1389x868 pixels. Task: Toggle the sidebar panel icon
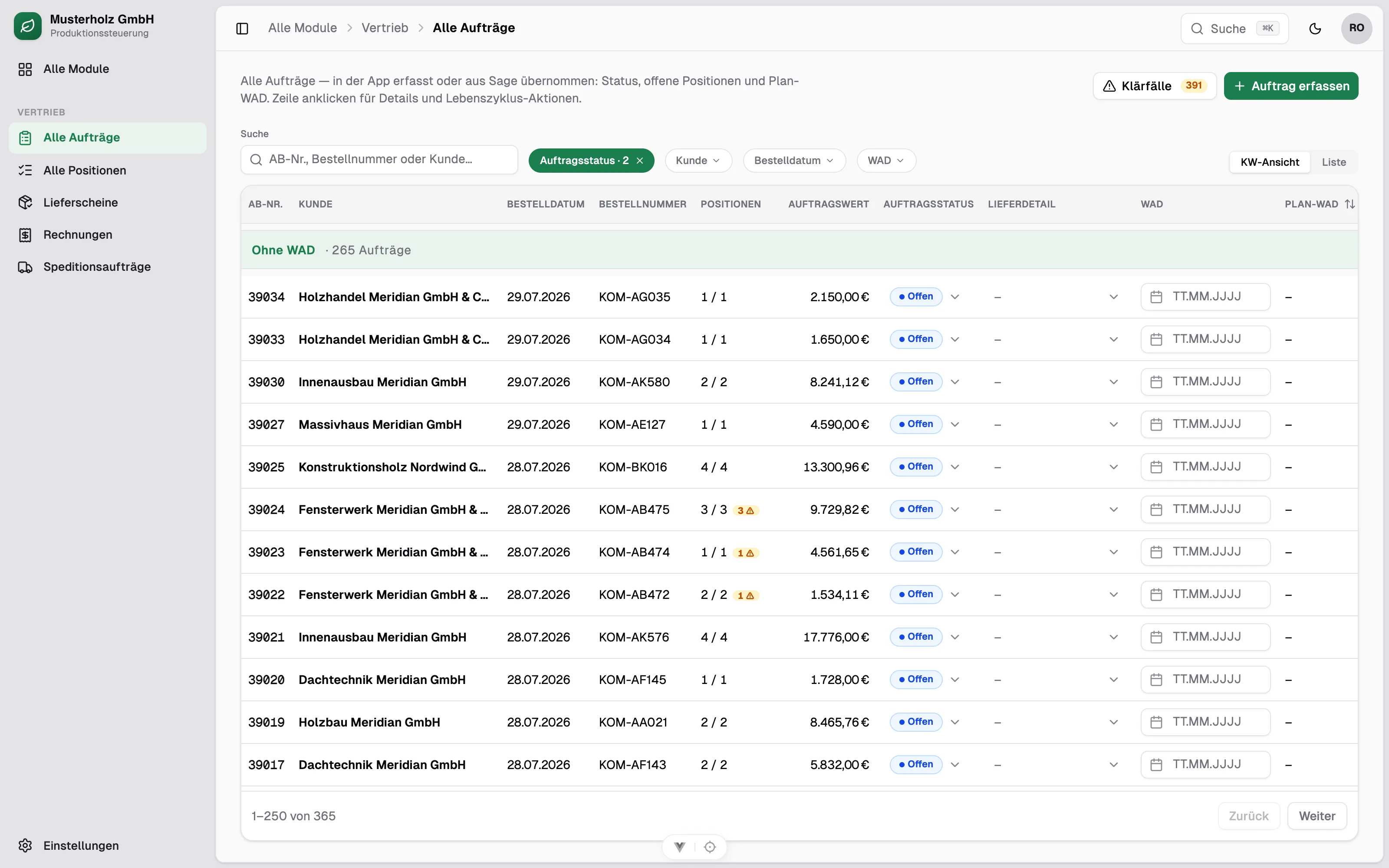click(242, 28)
